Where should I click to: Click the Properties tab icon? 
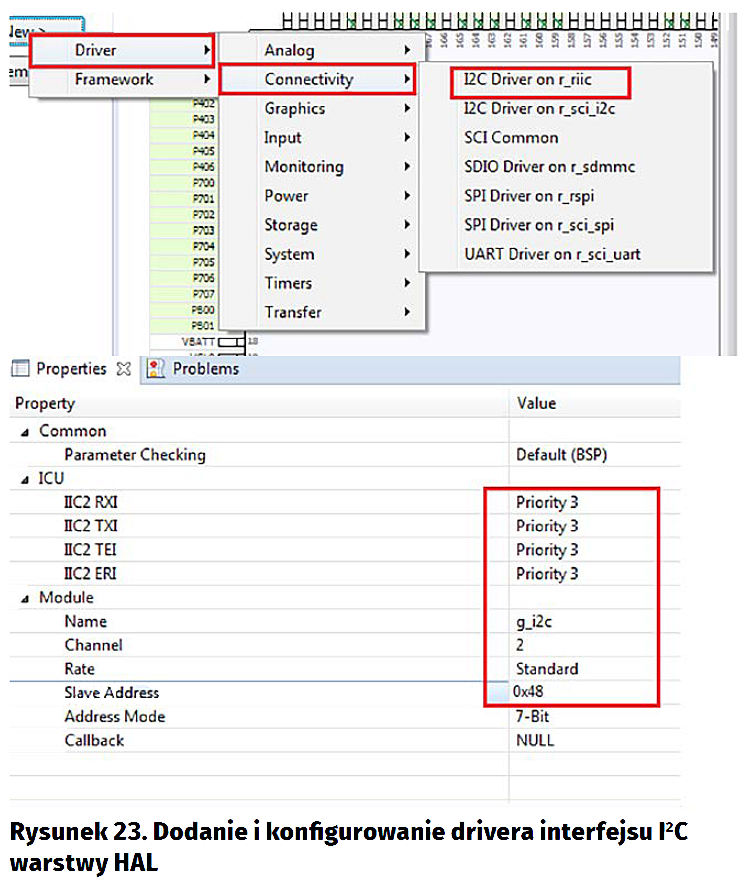[21, 369]
